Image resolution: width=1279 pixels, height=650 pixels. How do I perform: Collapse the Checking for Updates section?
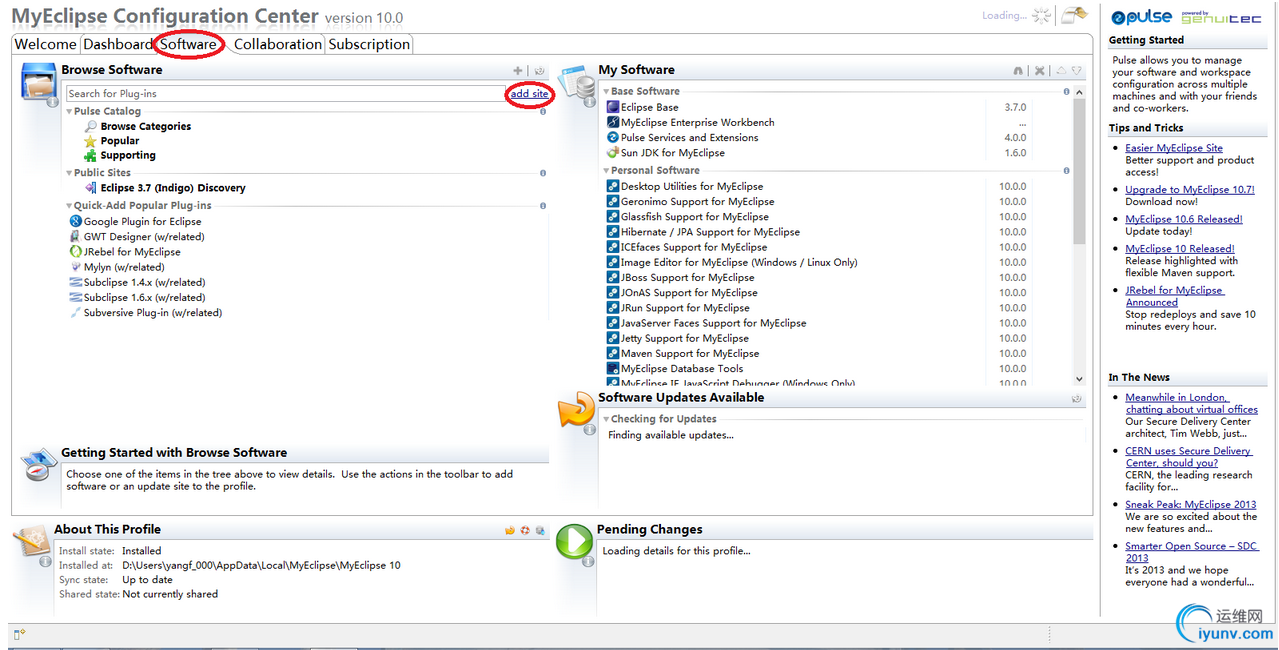[607, 419]
